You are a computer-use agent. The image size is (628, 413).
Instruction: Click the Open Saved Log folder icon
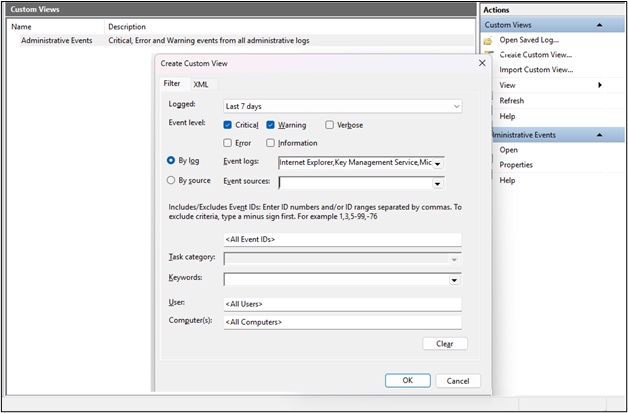pos(488,40)
